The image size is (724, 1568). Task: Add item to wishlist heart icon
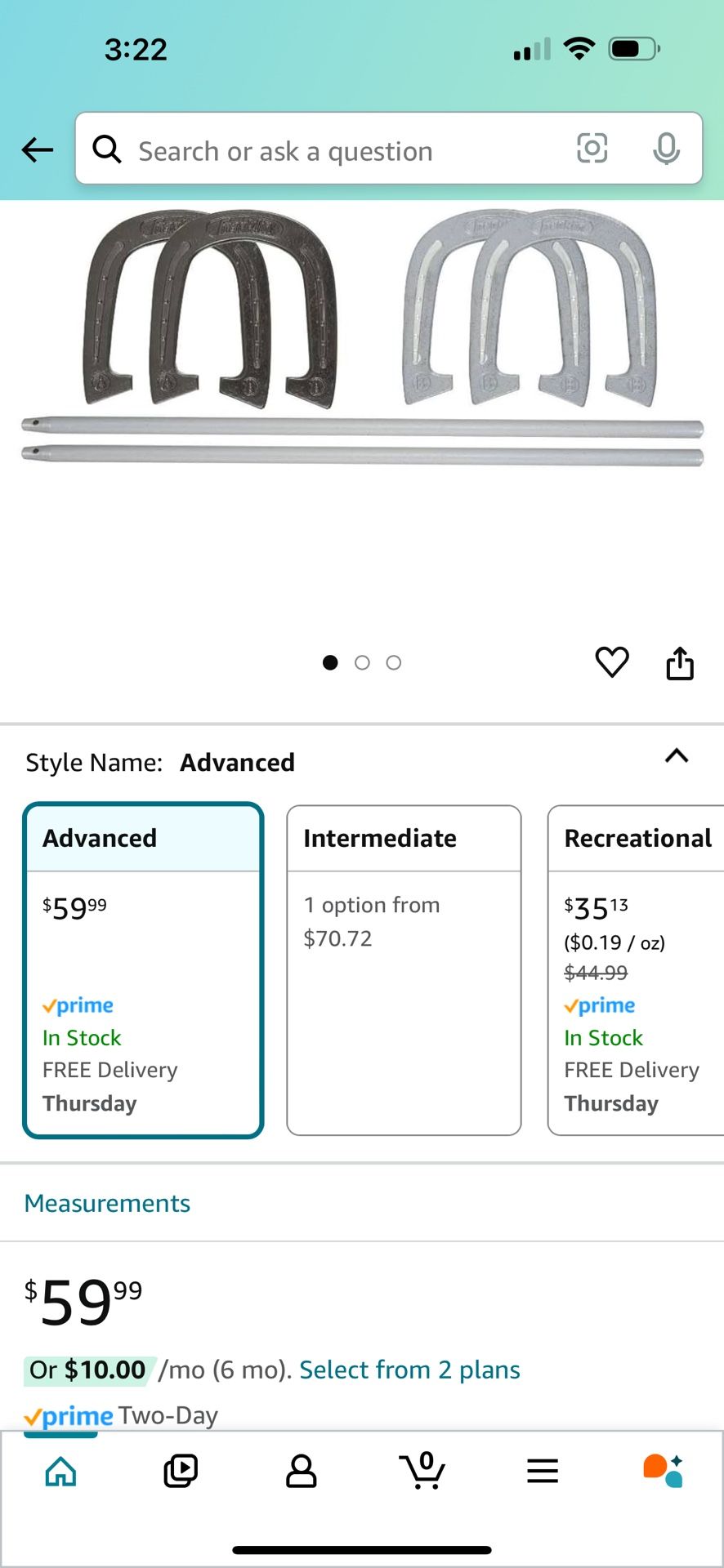[612, 661]
